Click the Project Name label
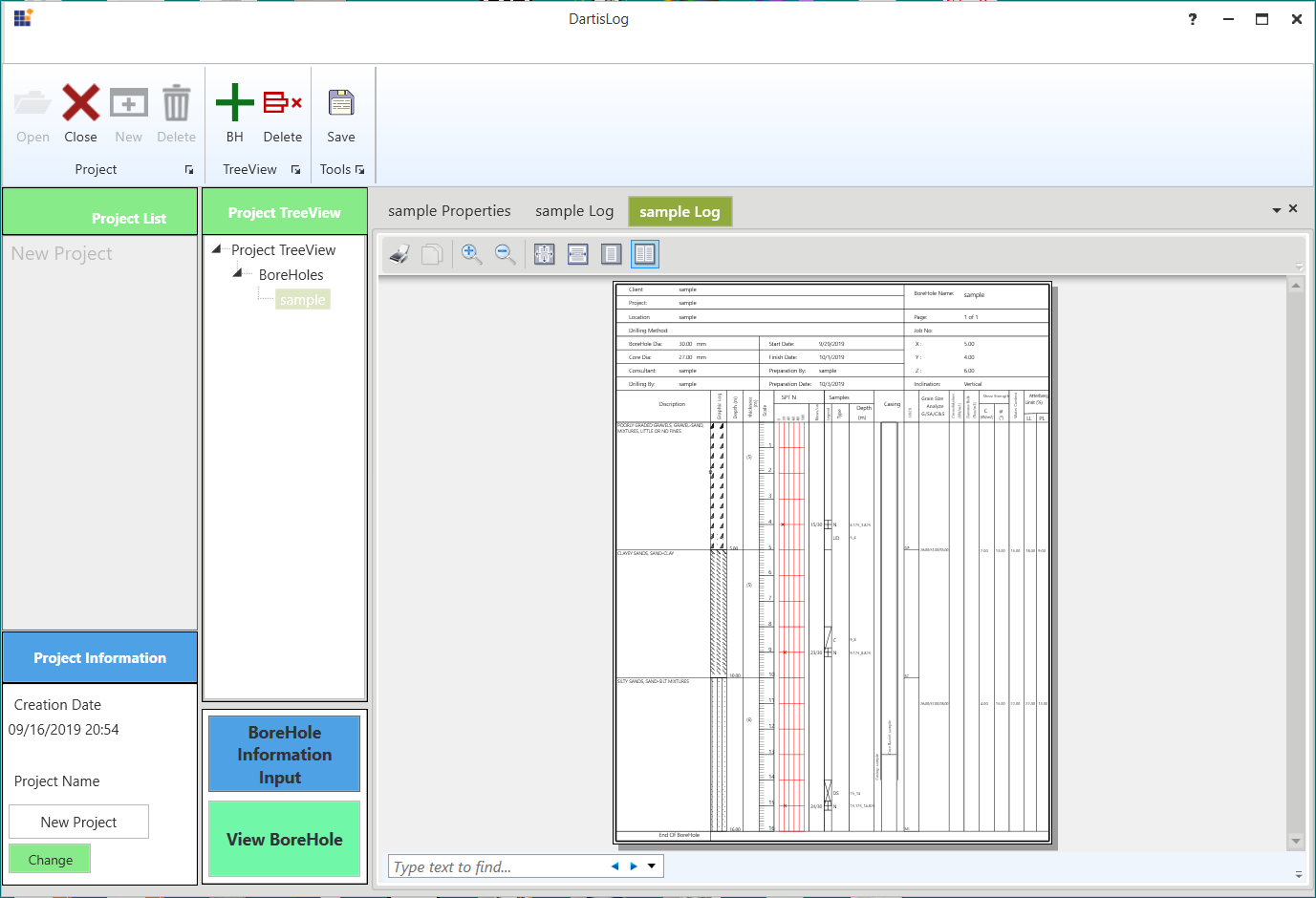 click(x=56, y=781)
